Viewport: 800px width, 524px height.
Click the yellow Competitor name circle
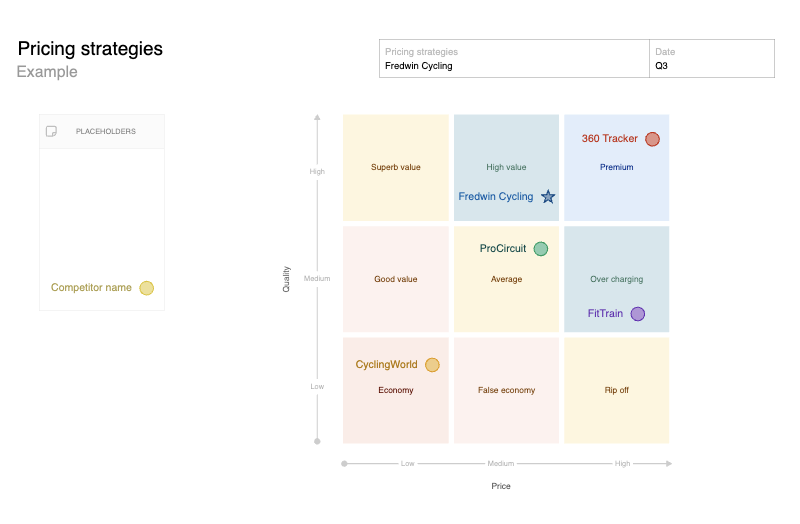(146, 288)
